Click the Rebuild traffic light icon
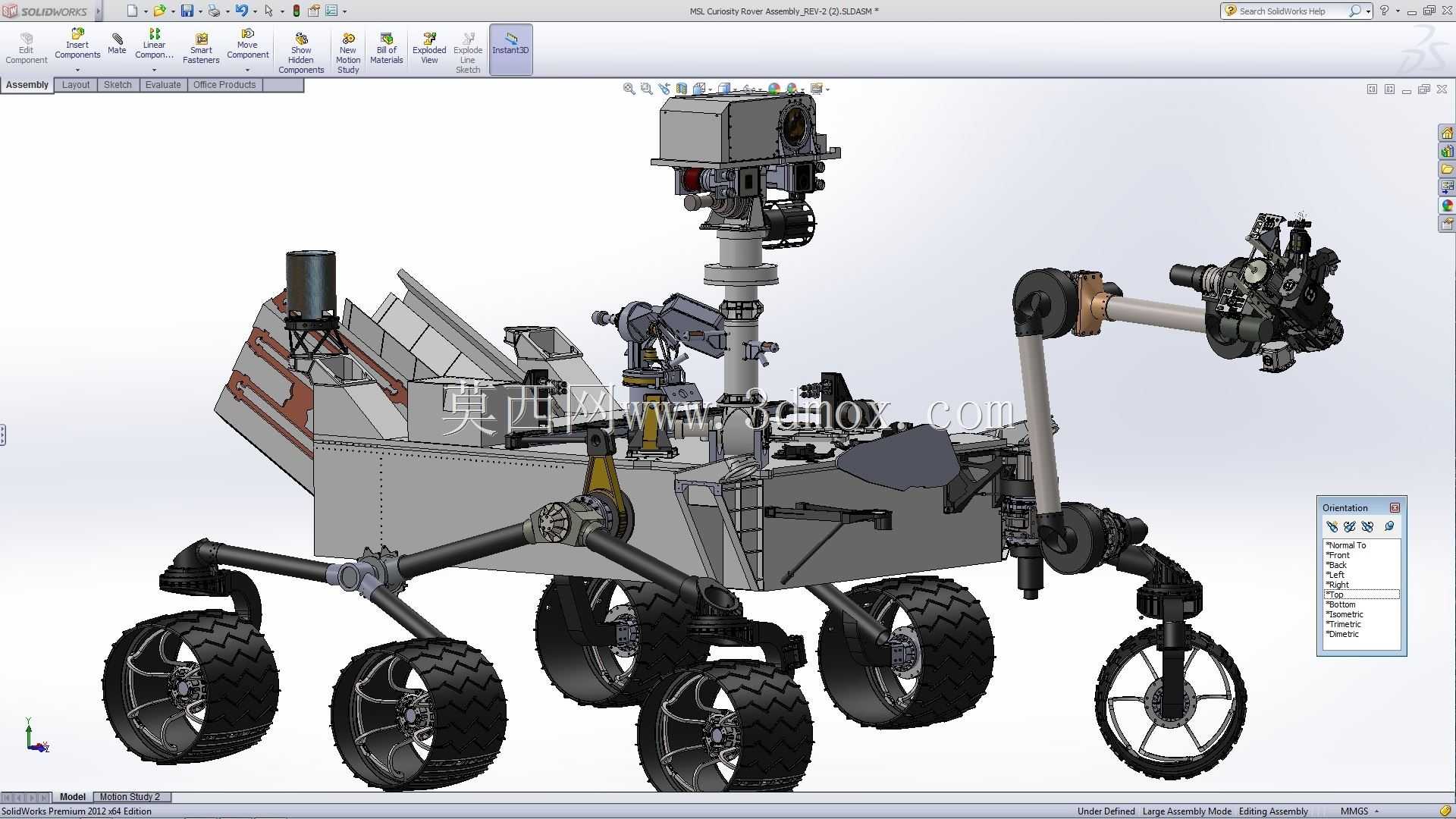 coord(297,11)
